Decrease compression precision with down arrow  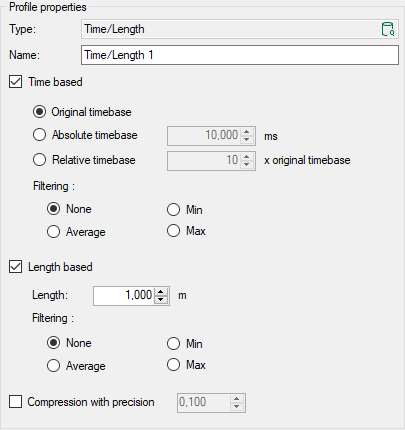(x=237, y=407)
